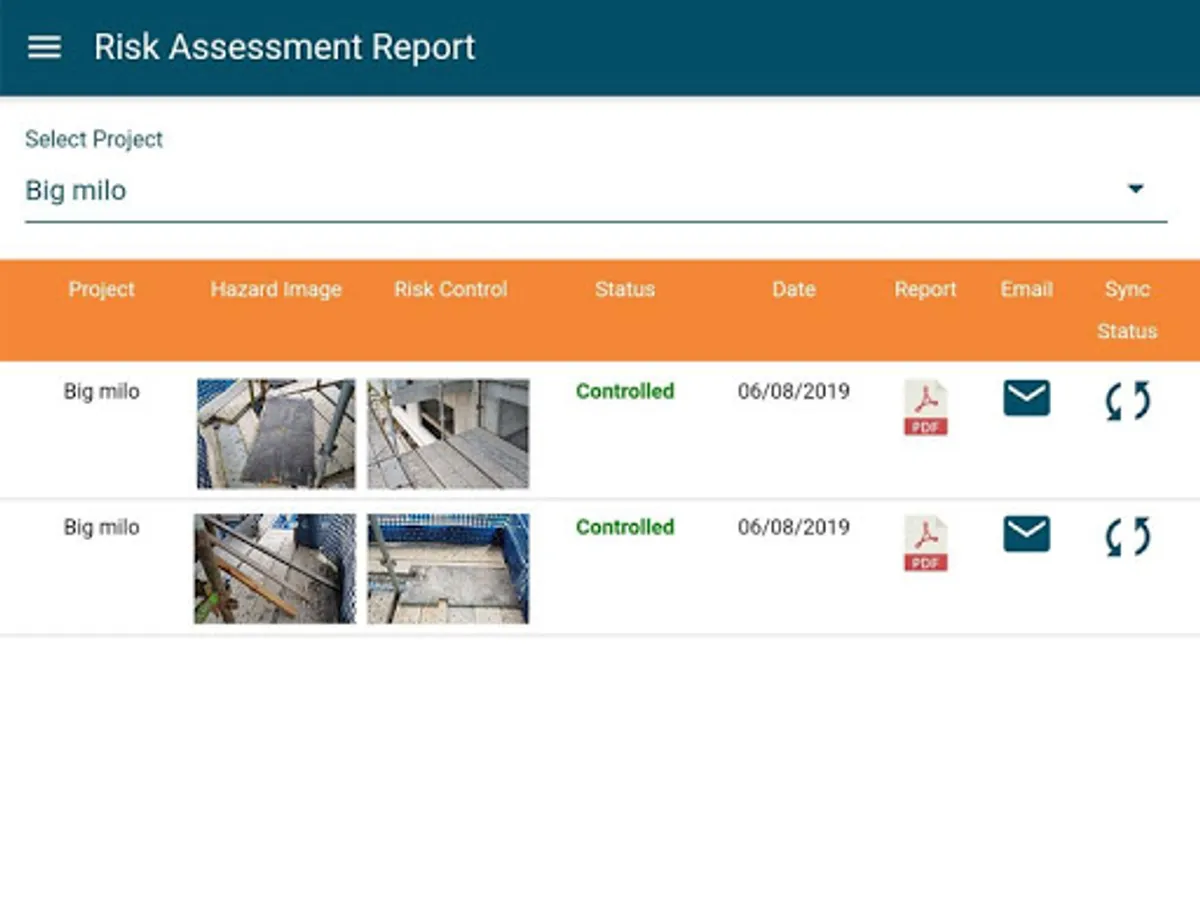Email the second Big milo assessment

point(1026,534)
